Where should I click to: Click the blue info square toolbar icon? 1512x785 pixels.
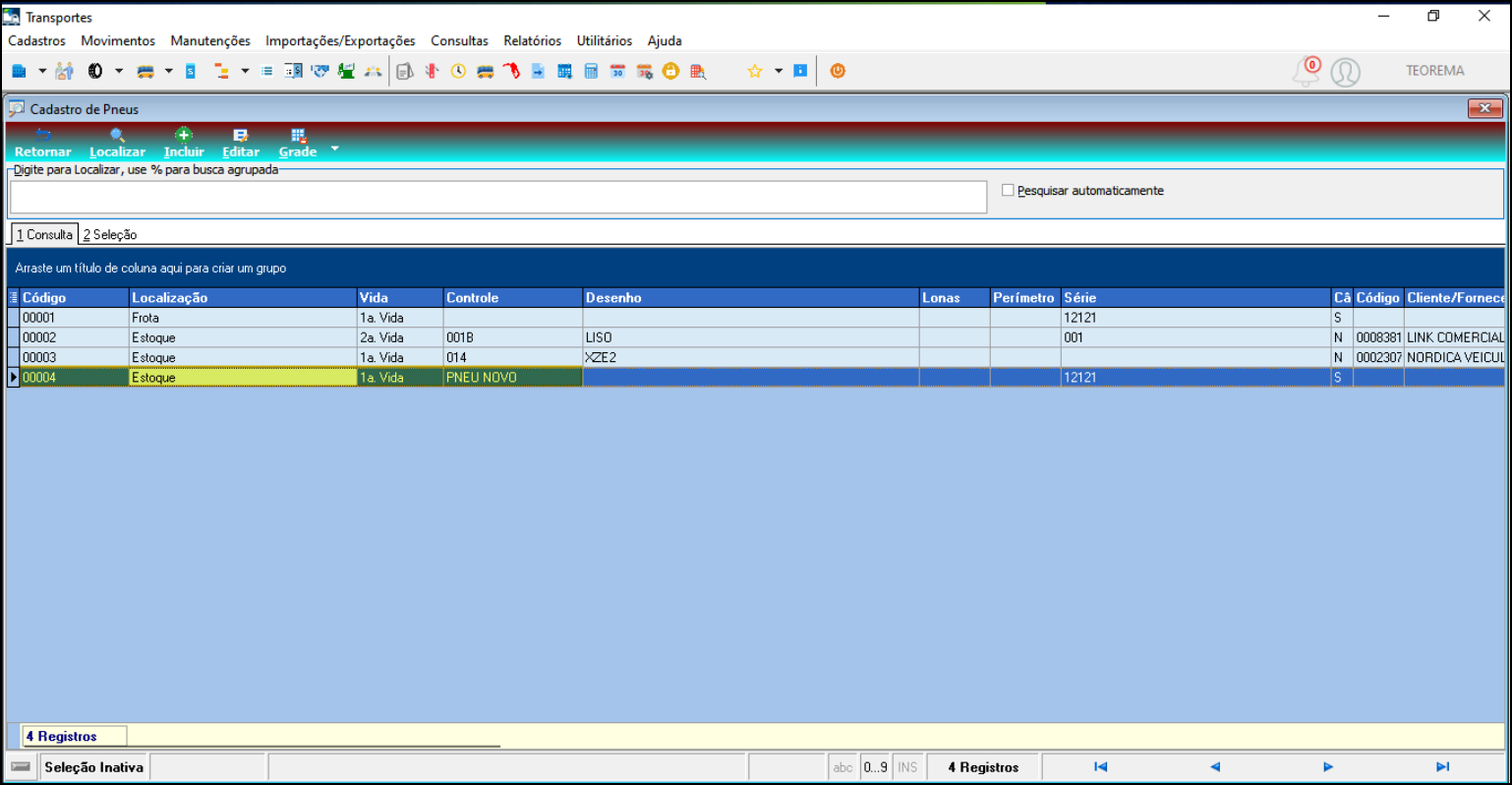800,71
